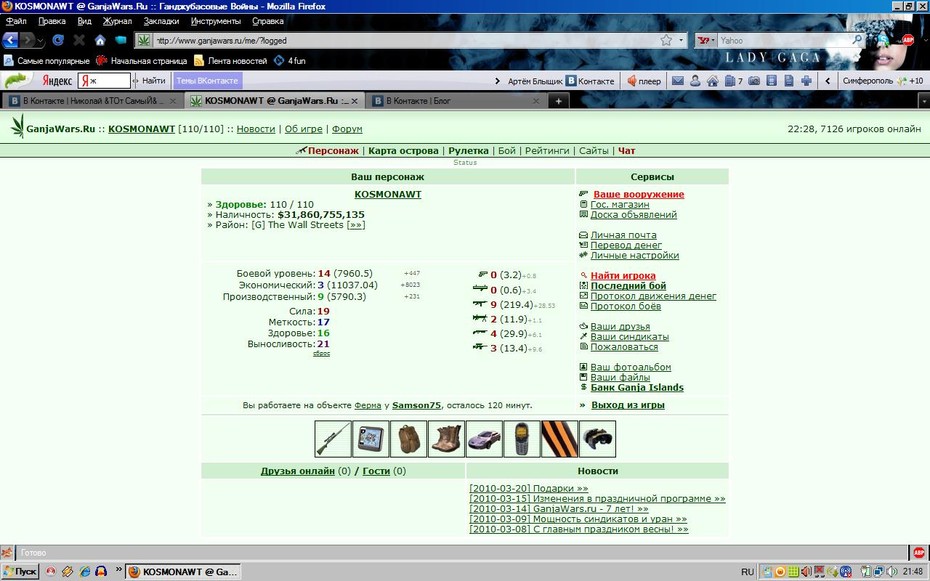Go to Firefox home page icon

tap(100, 40)
